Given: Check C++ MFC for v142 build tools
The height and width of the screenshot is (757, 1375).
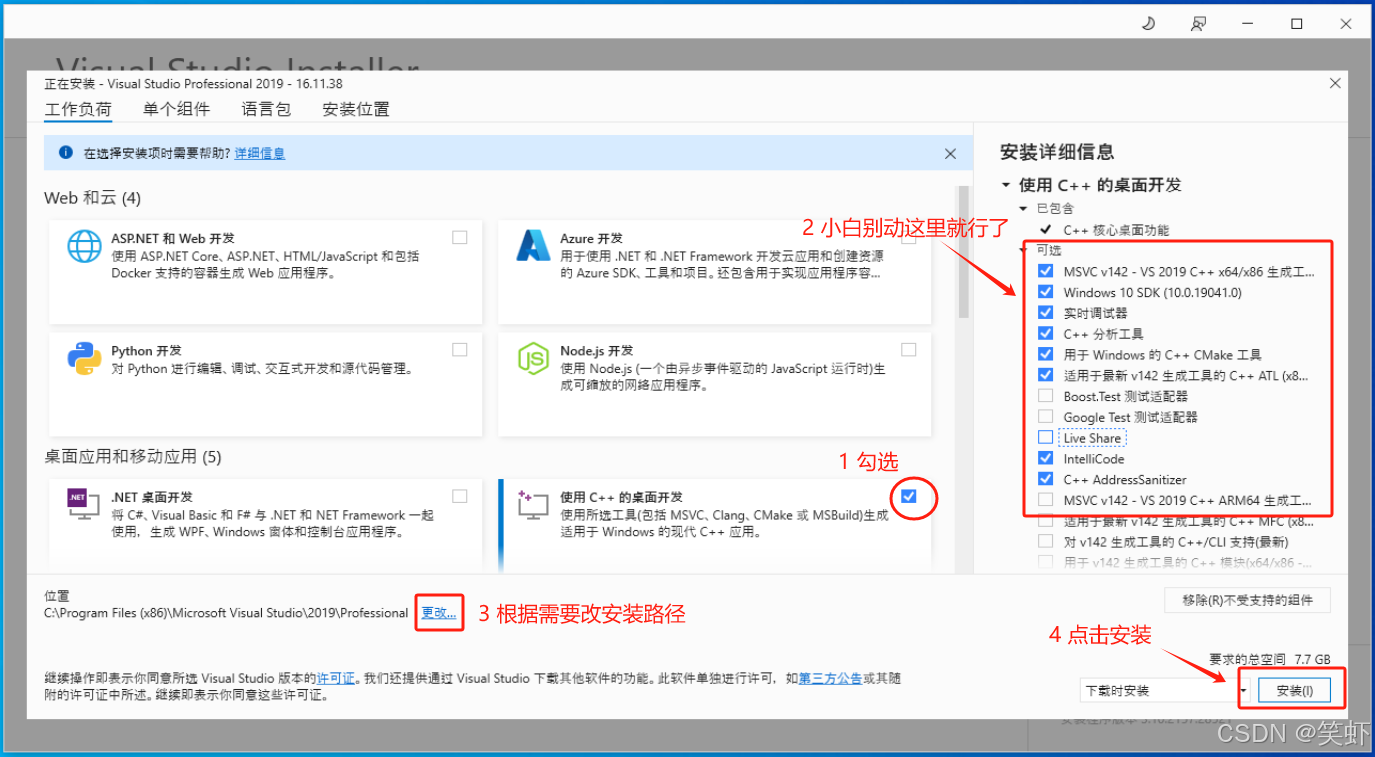Looking at the screenshot, I should [1045, 521].
